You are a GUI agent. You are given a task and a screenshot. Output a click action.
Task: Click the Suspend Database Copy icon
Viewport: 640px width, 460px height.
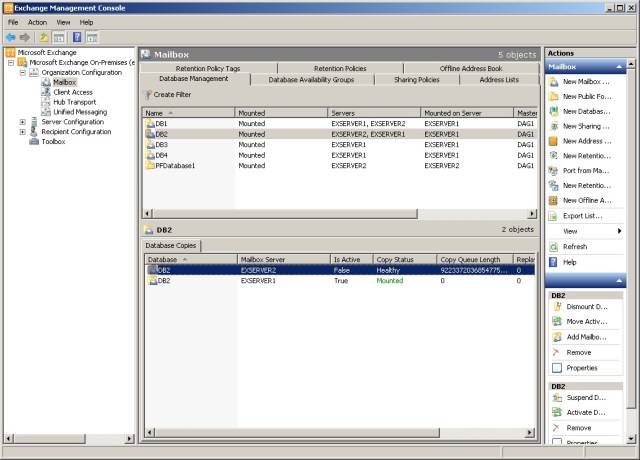pyautogui.click(x=556, y=397)
